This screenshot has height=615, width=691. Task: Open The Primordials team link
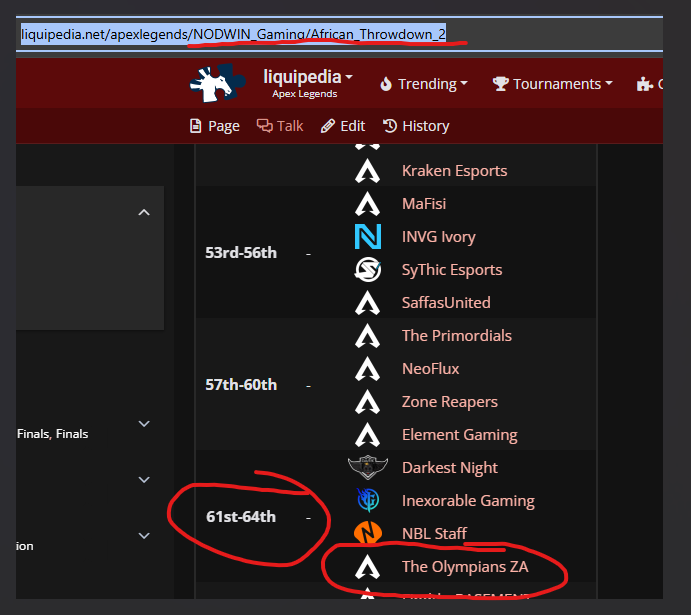coord(457,336)
